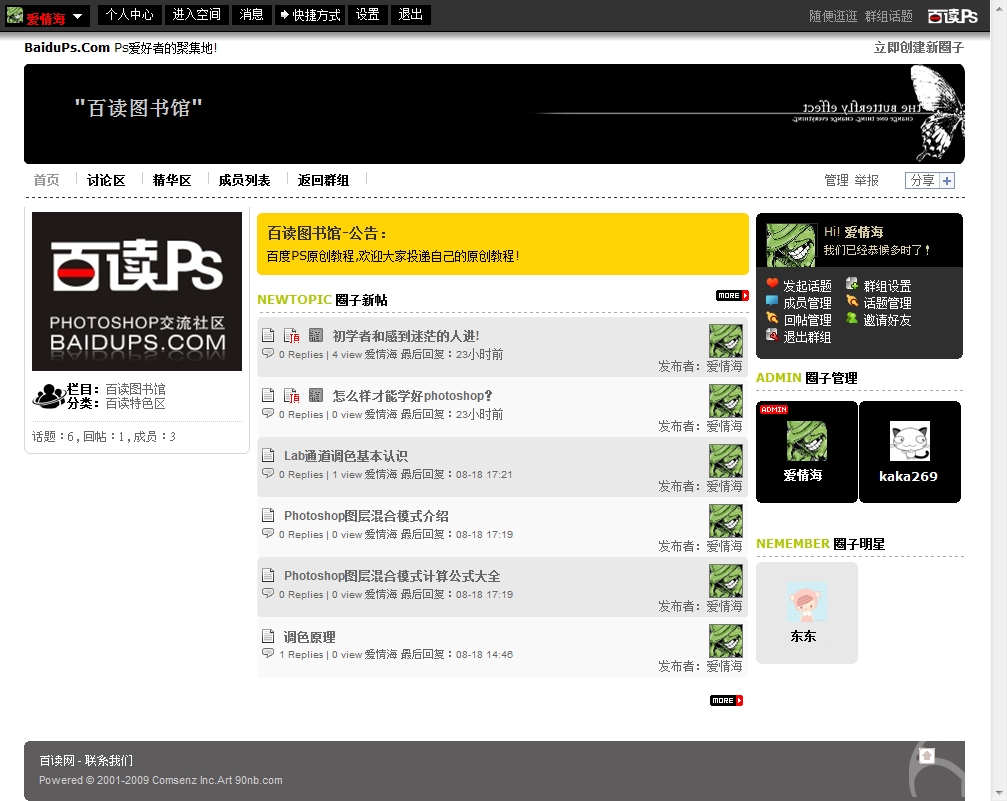Screen dimensions: 1007x801
Task: Click 成员管理 icon
Action: tap(772, 300)
